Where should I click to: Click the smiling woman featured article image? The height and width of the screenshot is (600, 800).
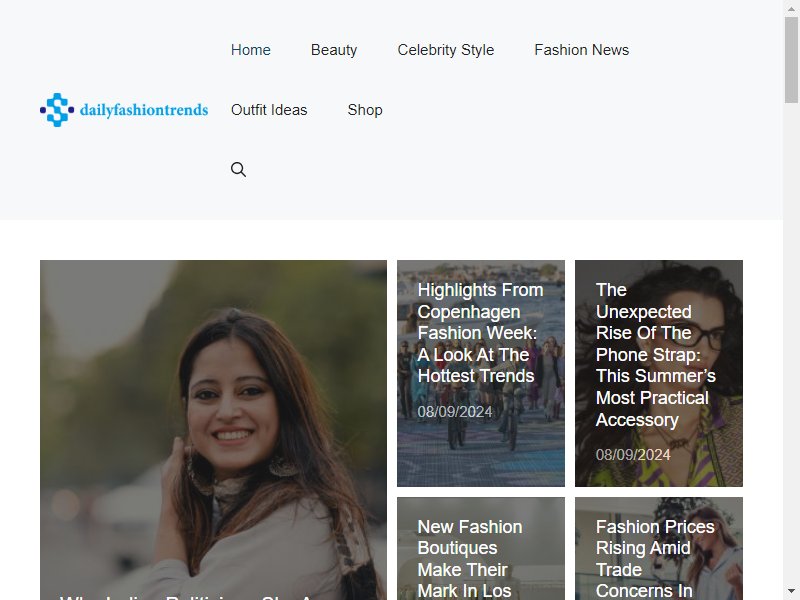tap(213, 430)
